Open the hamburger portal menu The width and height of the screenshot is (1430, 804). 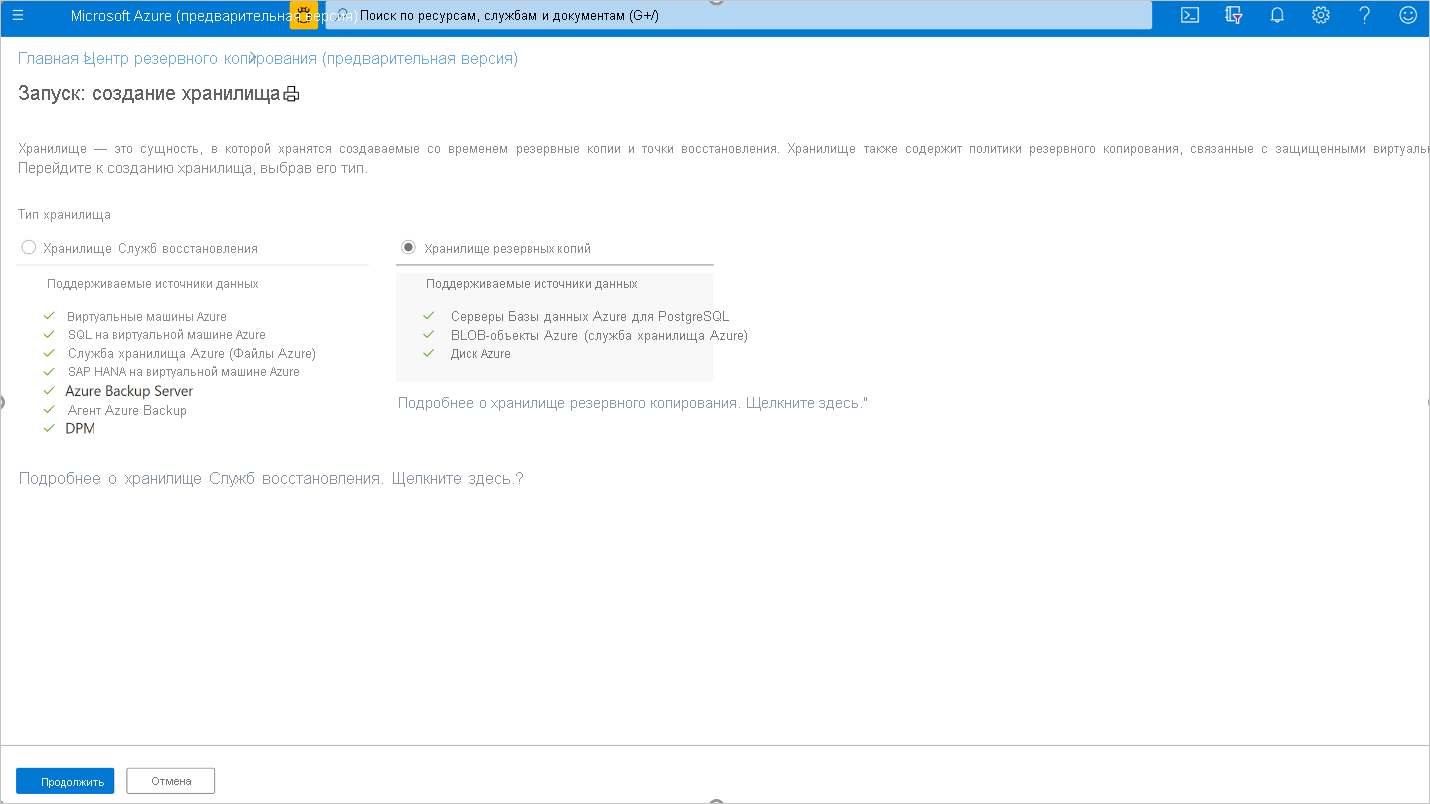17,16
